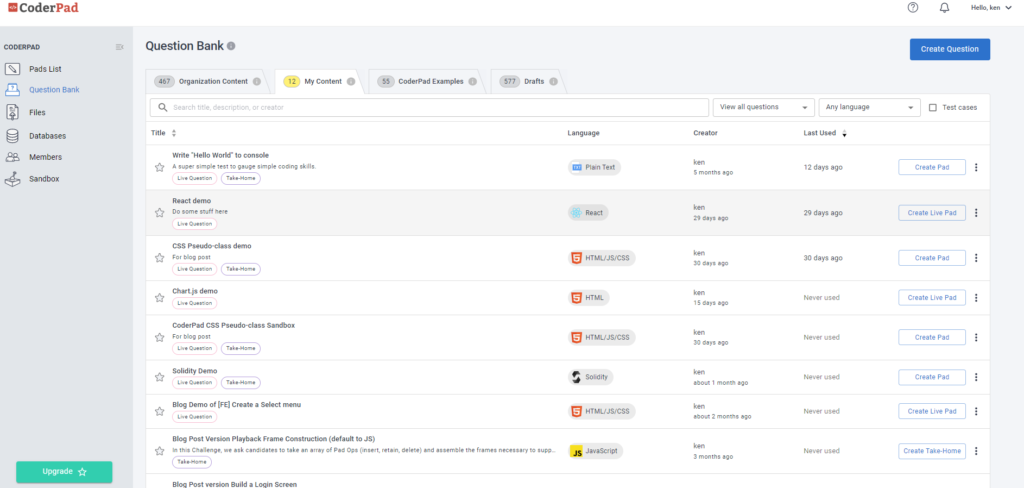
Task: Open Databases from sidebar
Action: pos(47,135)
